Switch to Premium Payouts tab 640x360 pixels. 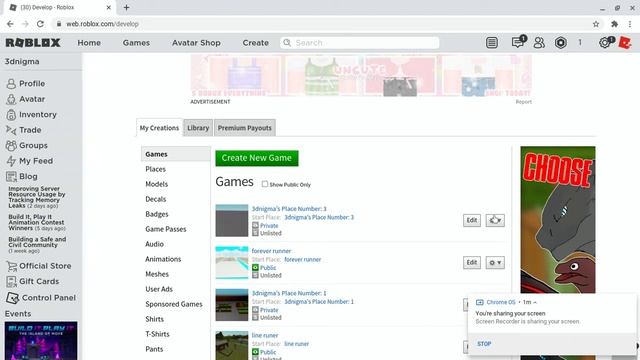click(x=244, y=128)
